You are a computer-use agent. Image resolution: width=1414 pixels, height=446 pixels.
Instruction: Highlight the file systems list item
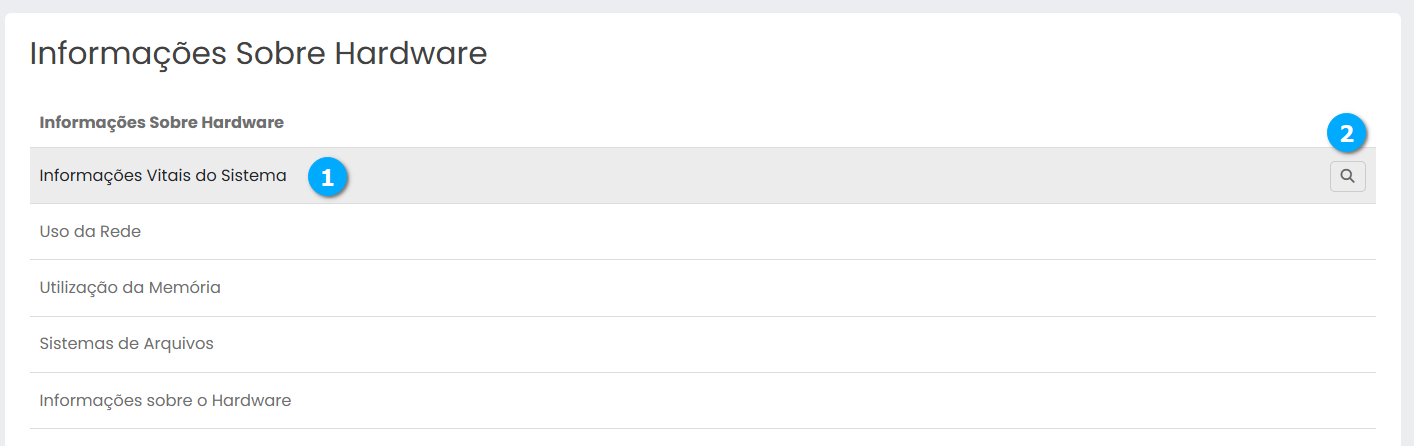click(700, 344)
